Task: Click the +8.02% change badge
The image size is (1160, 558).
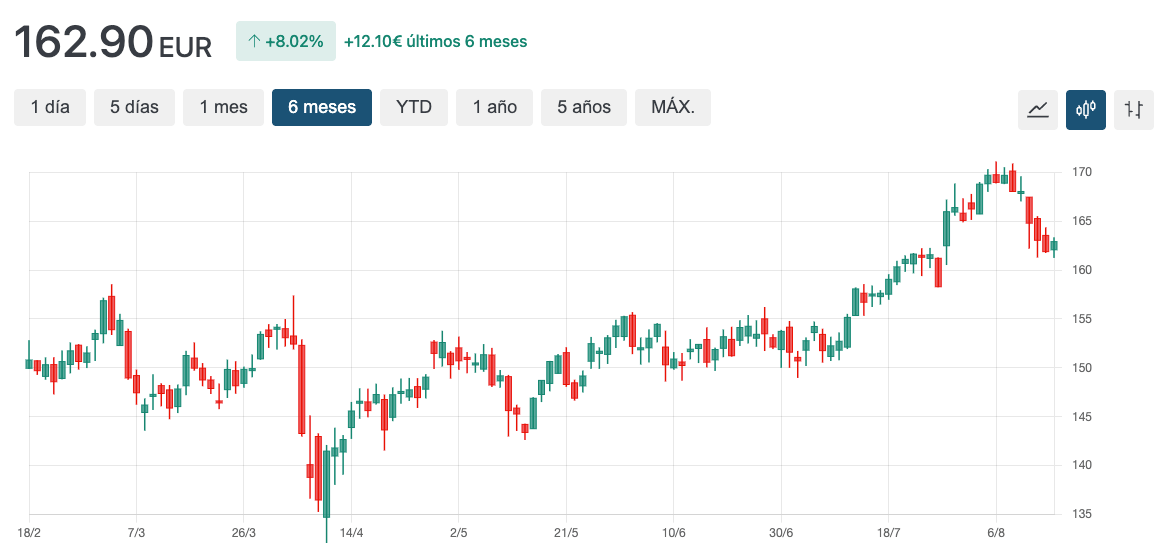Action: tap(286, 41)
